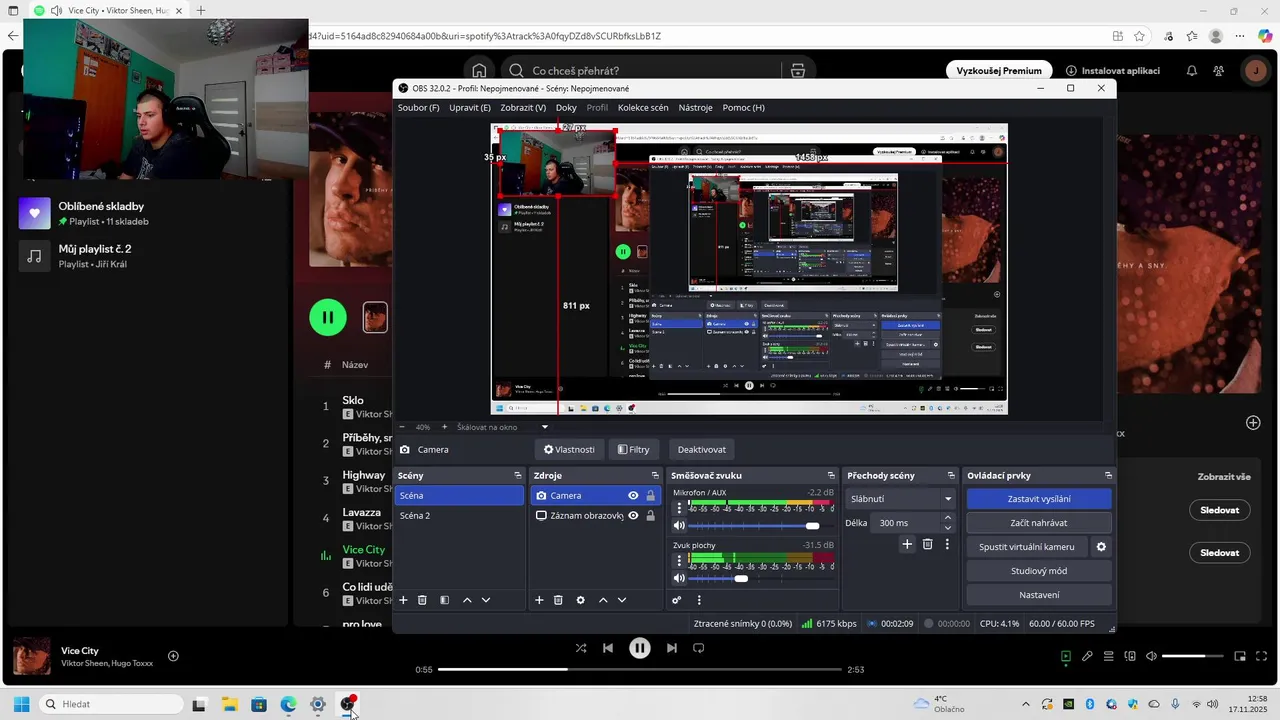Open transition properties three-dot menu
The width and height of the screenshot is (1280, 720).
point(947,544)
